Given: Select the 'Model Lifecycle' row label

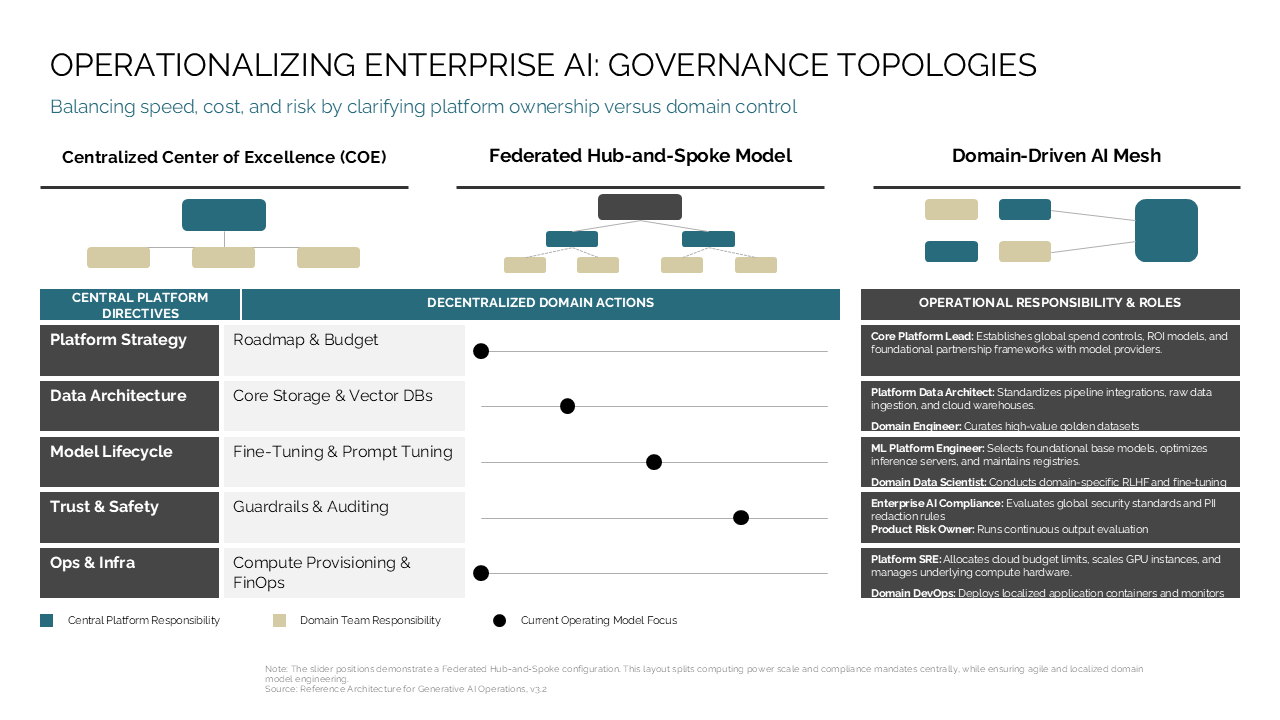Looking at the screenshot, I should [129, 462].
